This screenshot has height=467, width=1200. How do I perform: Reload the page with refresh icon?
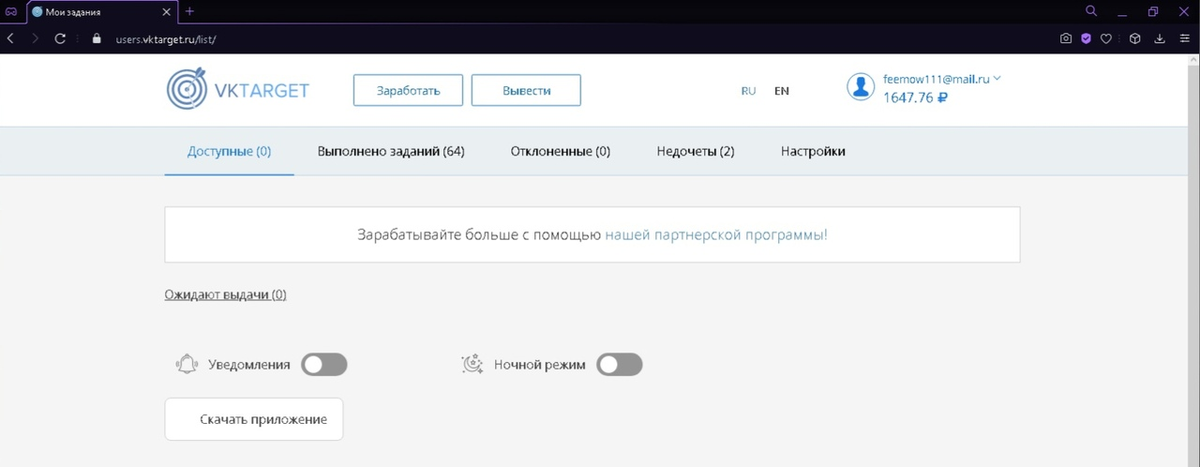point(61,39)
